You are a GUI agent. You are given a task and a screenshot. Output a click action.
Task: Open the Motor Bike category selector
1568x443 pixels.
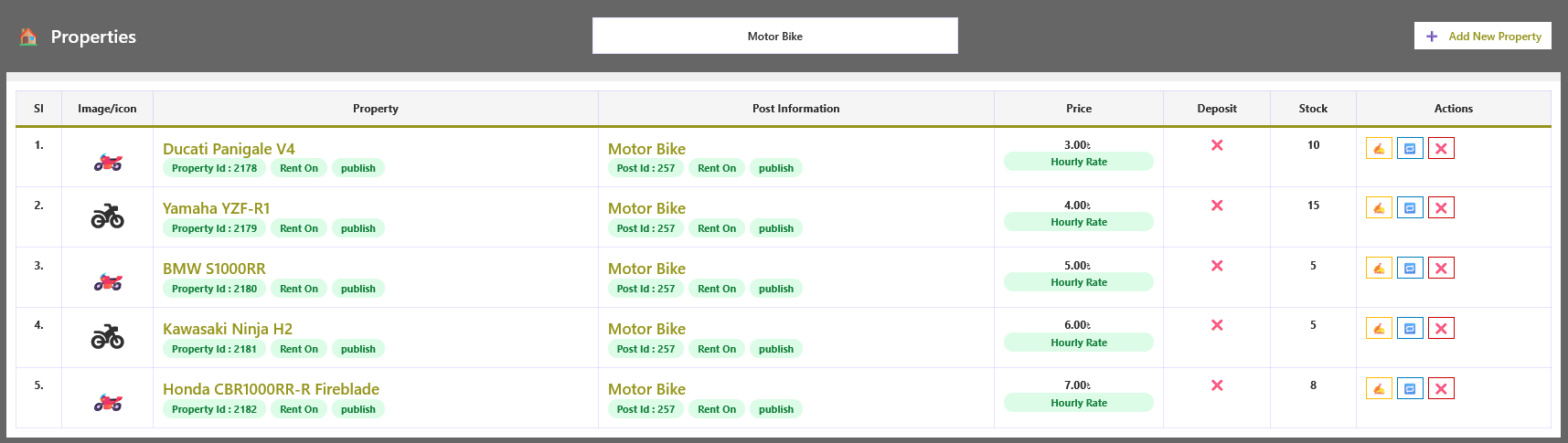(x=775, y=36)
